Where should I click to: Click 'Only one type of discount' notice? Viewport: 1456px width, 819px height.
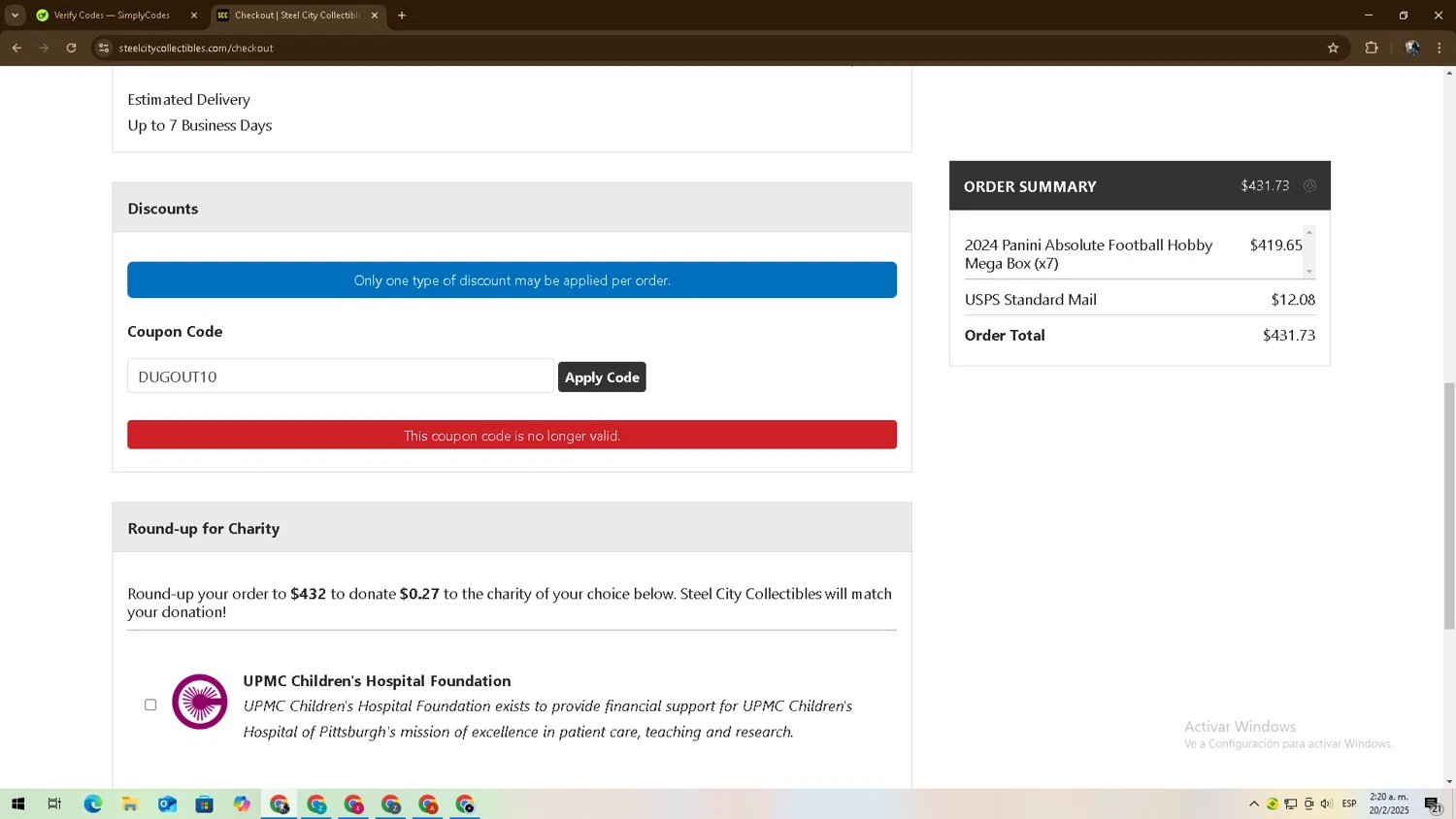pyautogui.click(x=512, y=279)
